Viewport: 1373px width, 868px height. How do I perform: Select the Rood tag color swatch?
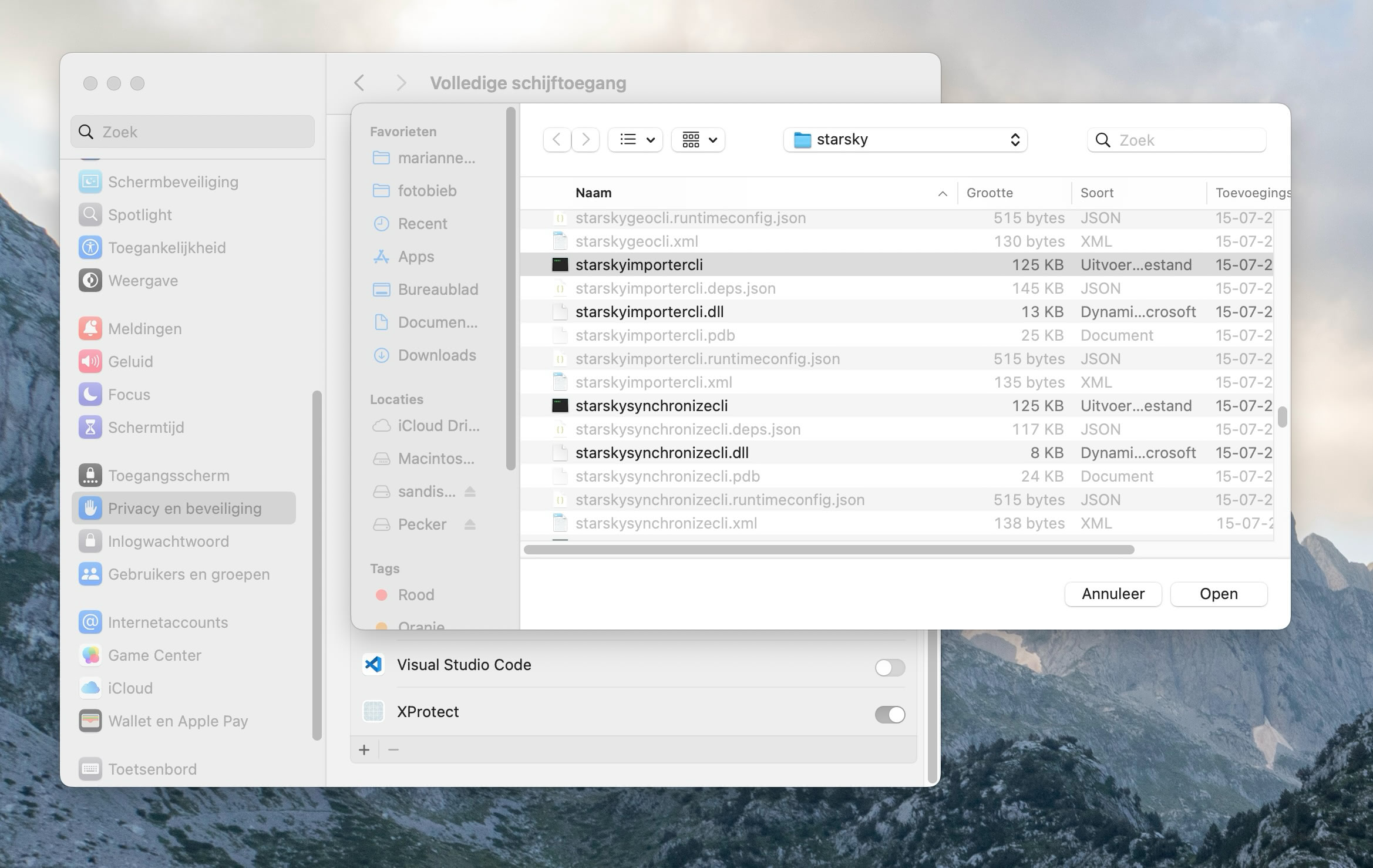click(383, 594)
